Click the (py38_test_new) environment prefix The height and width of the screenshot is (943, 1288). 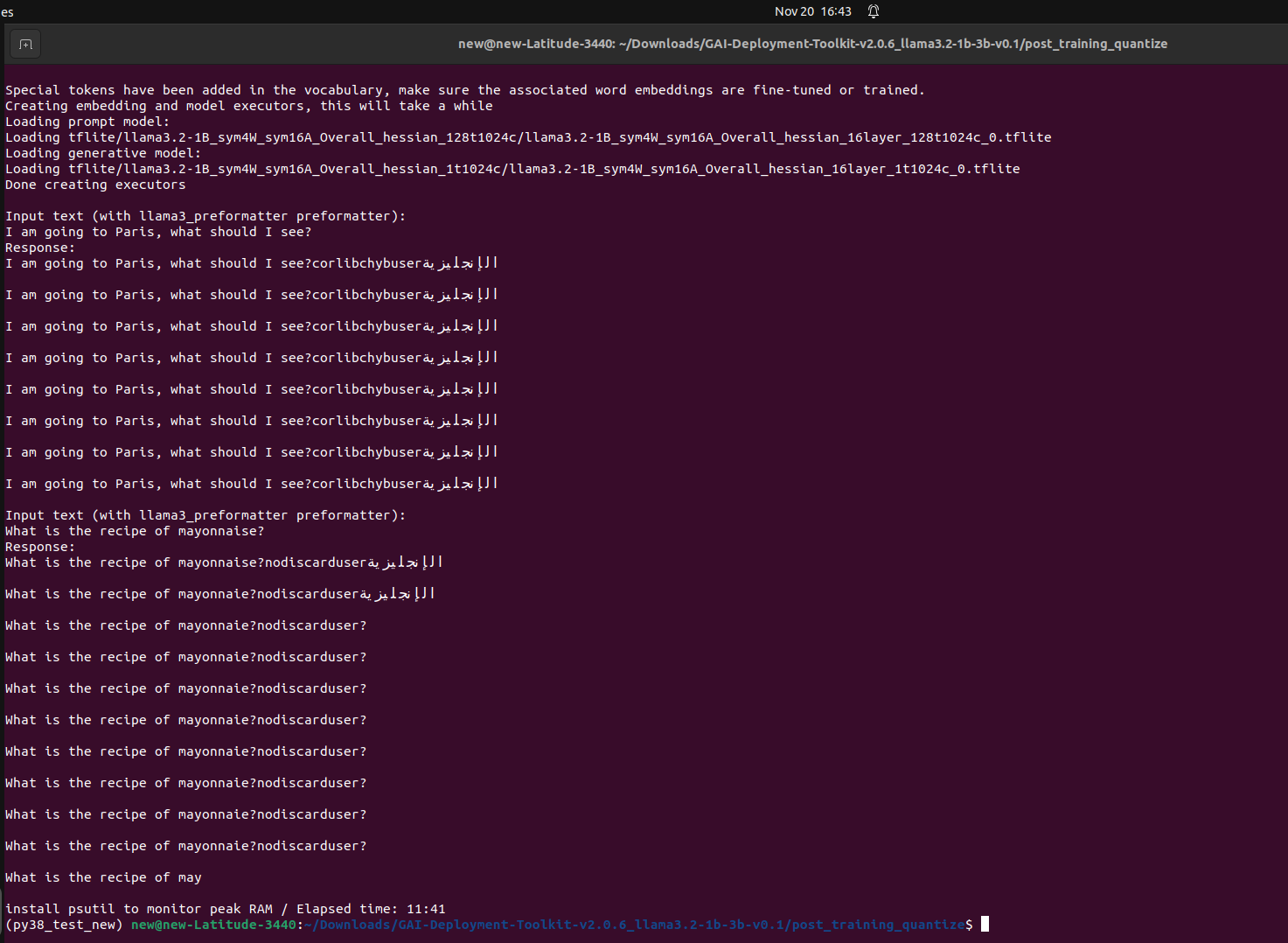(64, 925)
